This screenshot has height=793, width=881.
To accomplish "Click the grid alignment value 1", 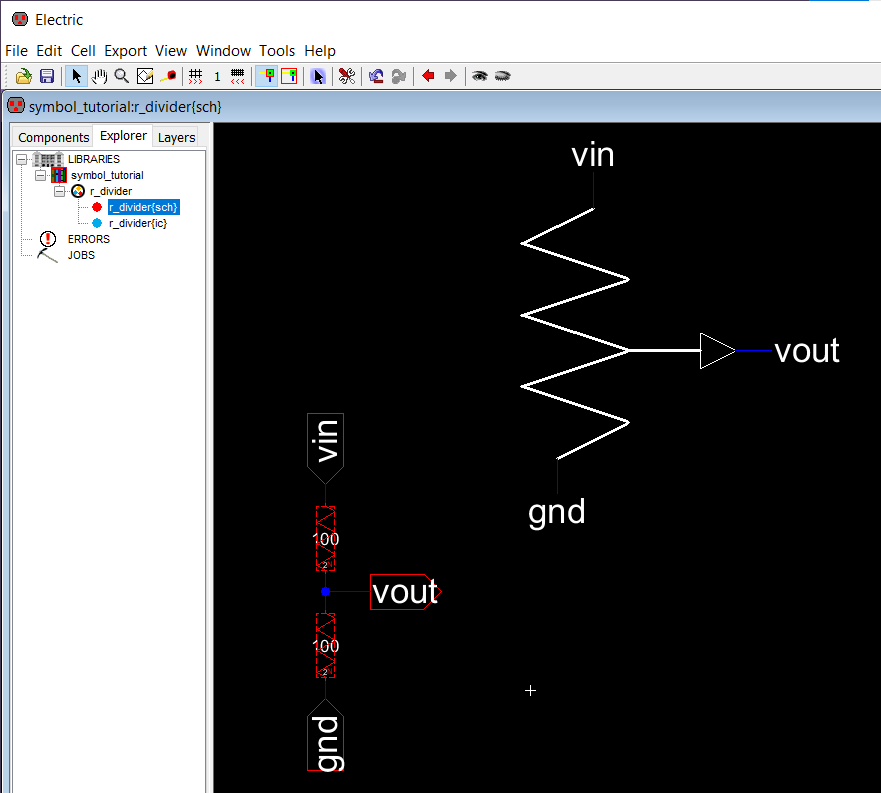I will (x=217, y=76).
